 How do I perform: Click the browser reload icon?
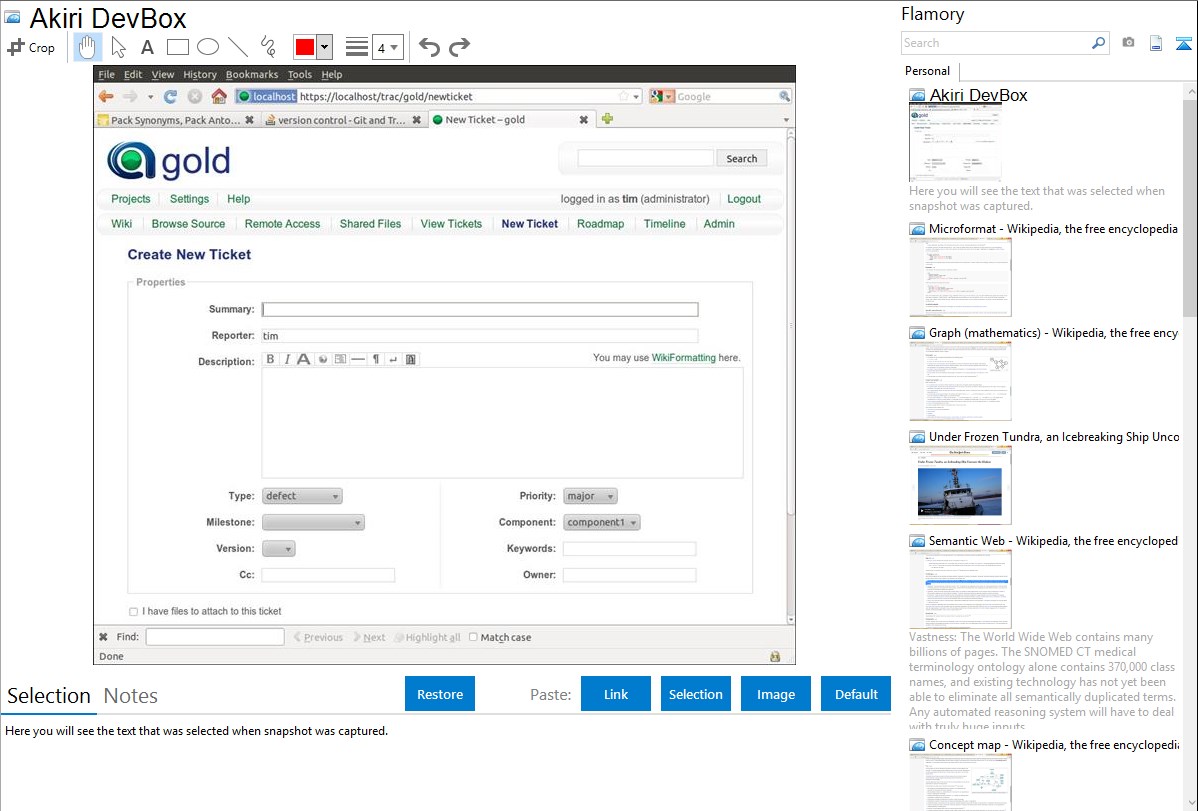point(170,96)
